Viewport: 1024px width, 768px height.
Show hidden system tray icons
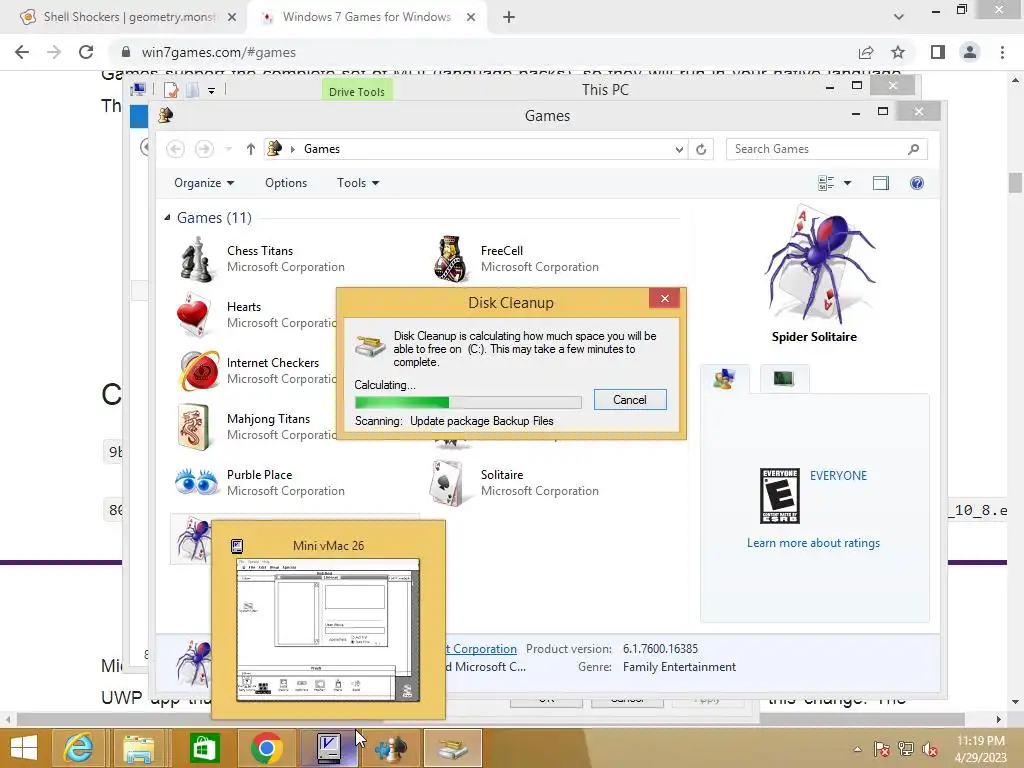click(x=857, y=749)
